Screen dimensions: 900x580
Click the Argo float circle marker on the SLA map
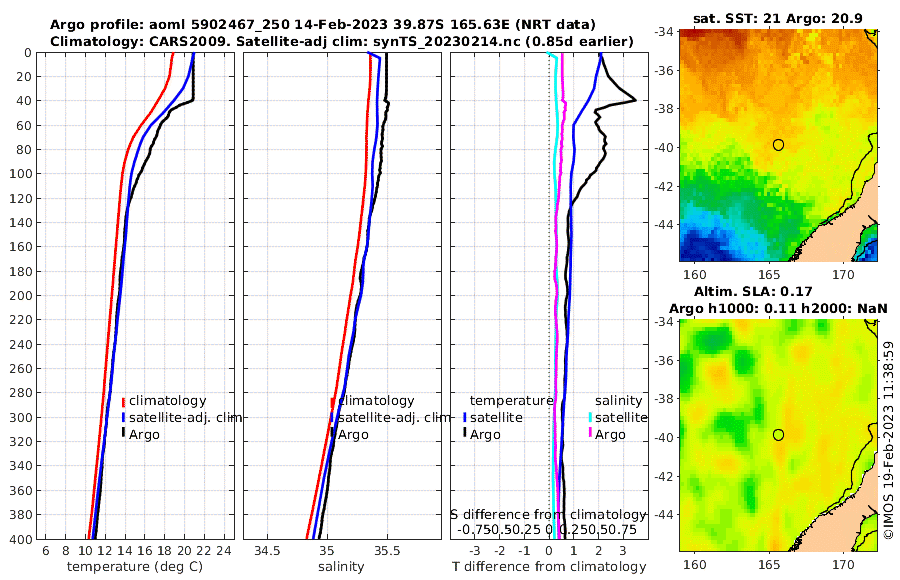click(778, 435)
